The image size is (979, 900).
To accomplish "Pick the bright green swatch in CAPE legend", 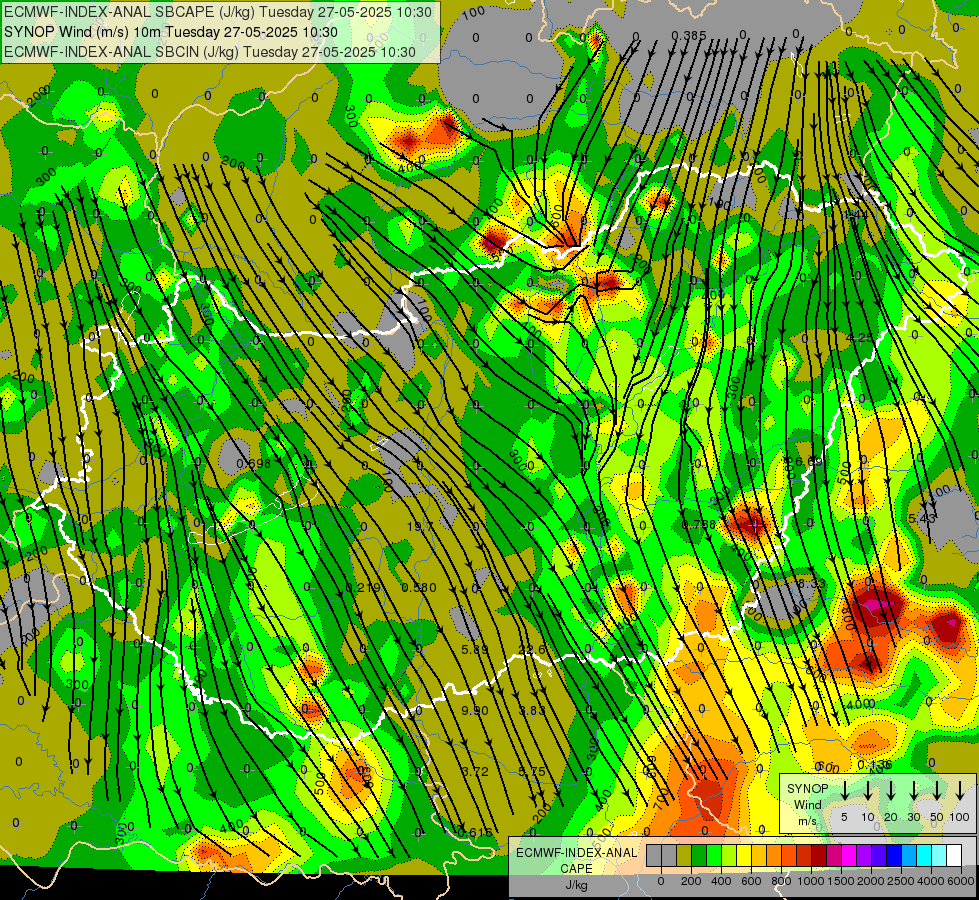I will click(x=714, y=855).
